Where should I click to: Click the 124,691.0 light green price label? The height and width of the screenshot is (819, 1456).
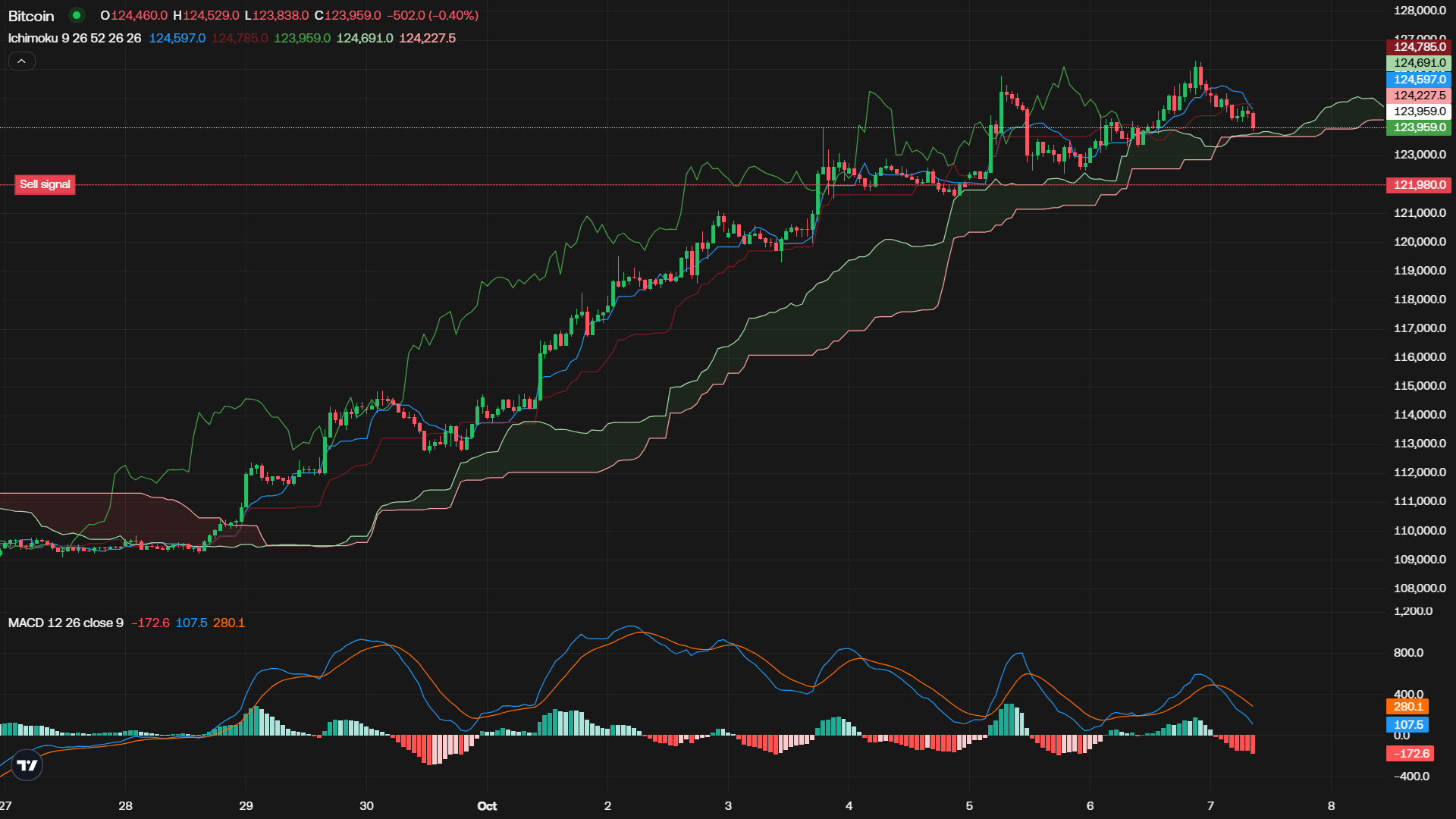click(1419, 63)
